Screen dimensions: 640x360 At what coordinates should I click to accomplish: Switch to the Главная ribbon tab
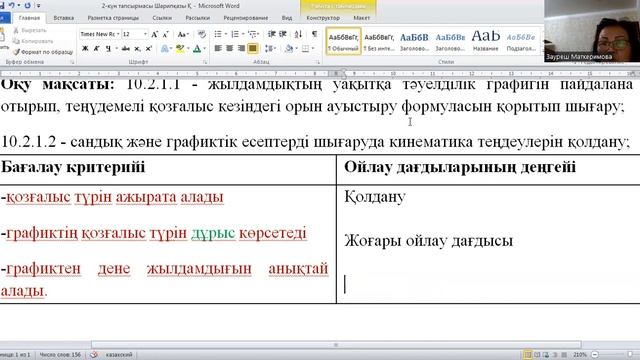coord(29,18)
